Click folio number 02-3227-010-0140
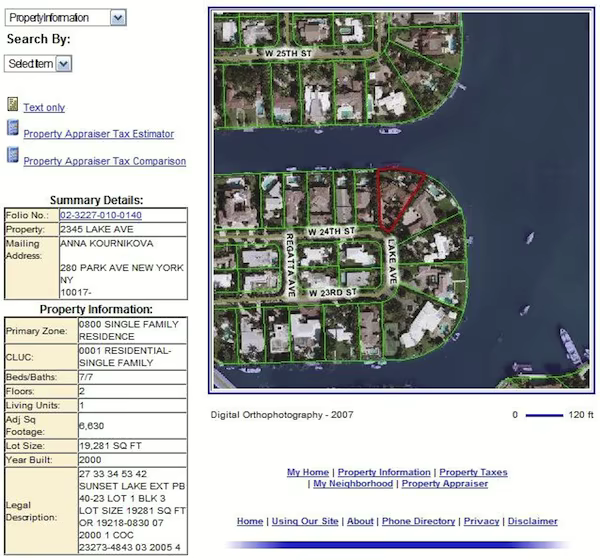This screenshot has height=560, width=600. (101, 215)
